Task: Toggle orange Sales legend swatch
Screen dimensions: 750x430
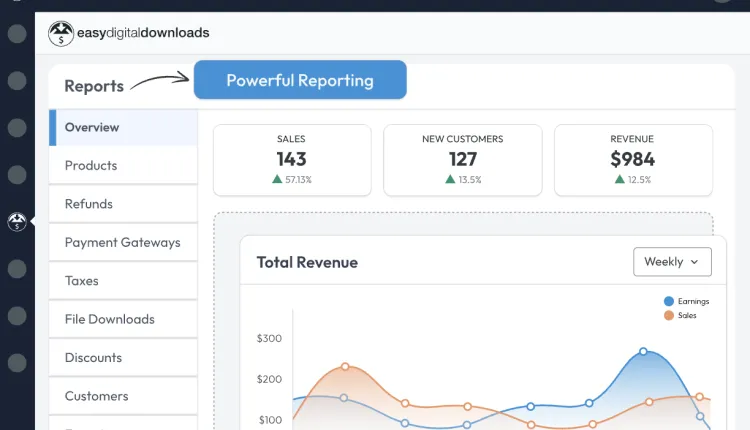Action: 669,316
